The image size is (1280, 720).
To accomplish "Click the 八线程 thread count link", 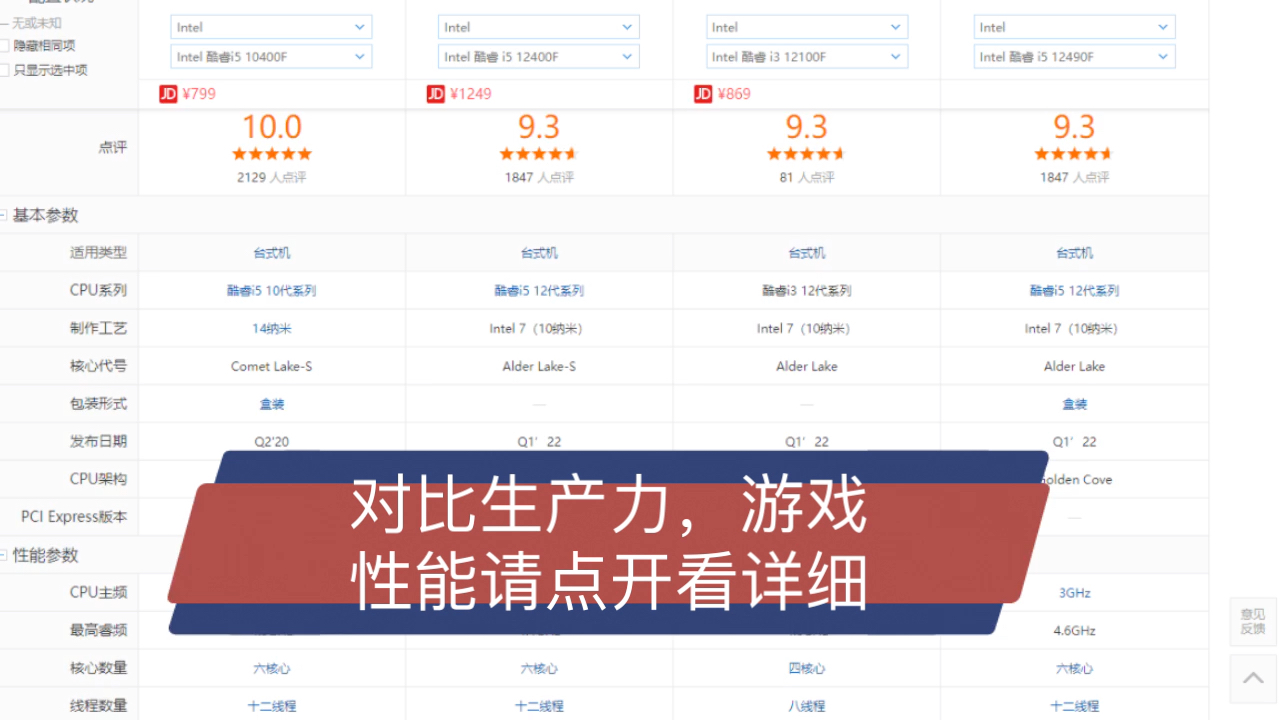I will [x=806, y=706].
